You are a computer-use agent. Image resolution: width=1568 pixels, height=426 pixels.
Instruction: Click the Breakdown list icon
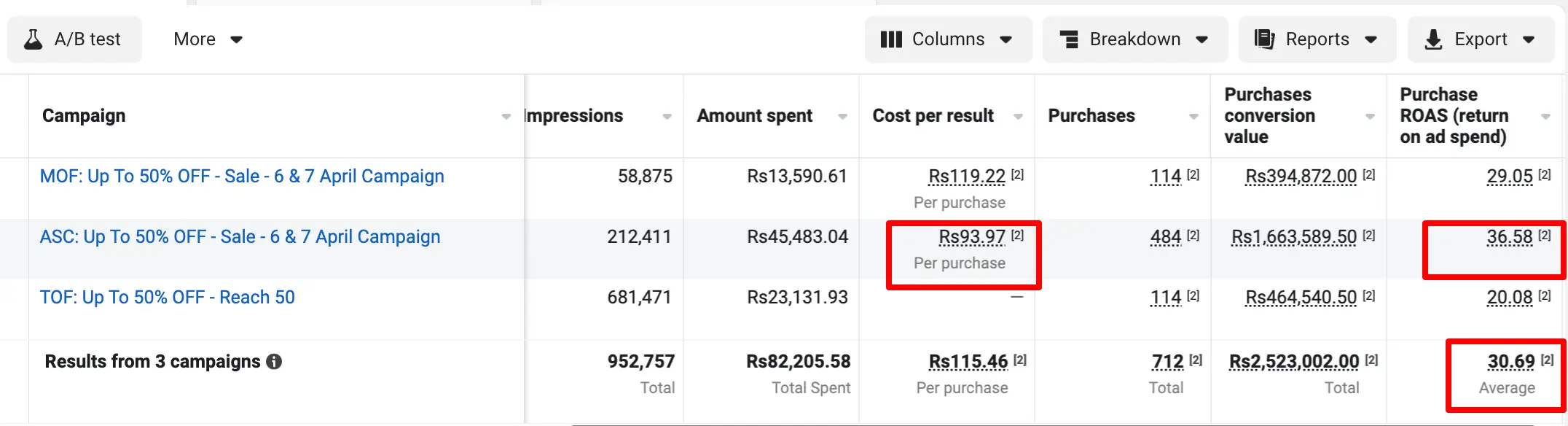(x=1069, y=39)
